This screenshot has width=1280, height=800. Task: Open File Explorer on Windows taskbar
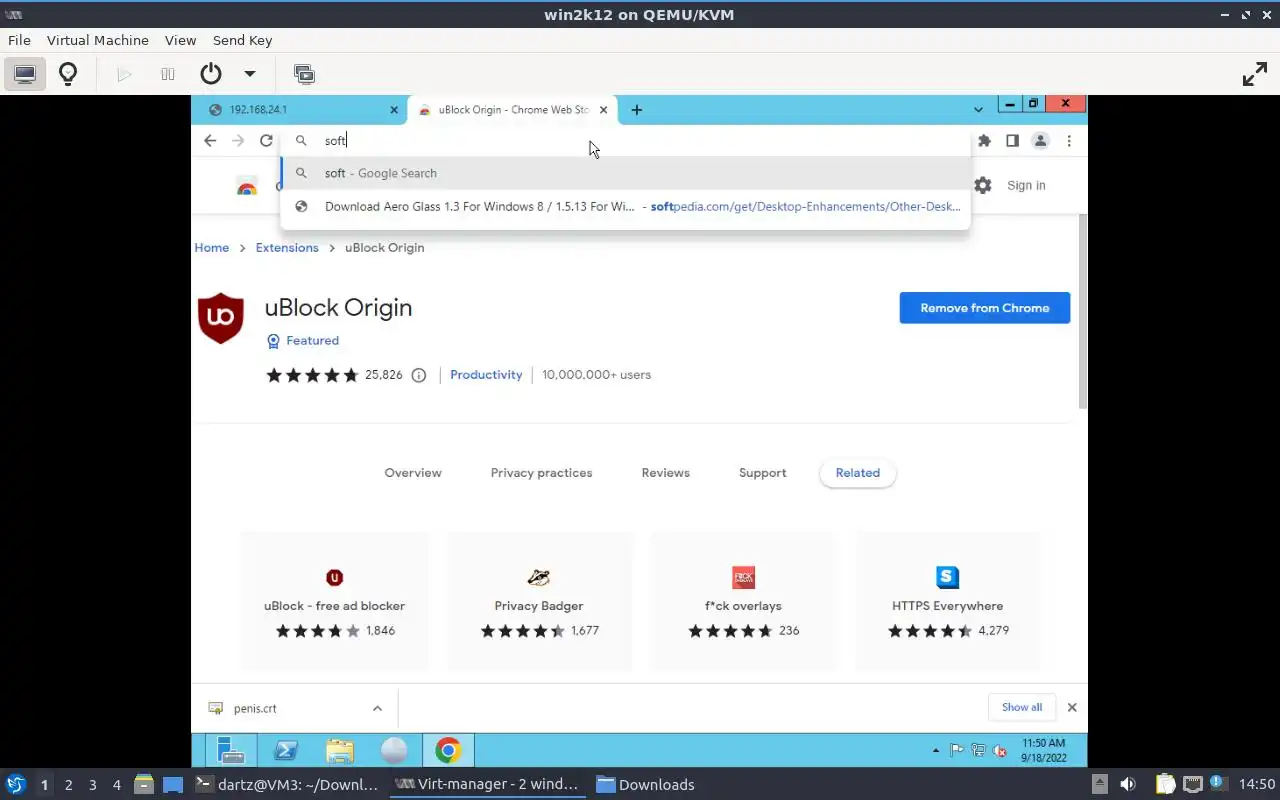coord(340,750)
